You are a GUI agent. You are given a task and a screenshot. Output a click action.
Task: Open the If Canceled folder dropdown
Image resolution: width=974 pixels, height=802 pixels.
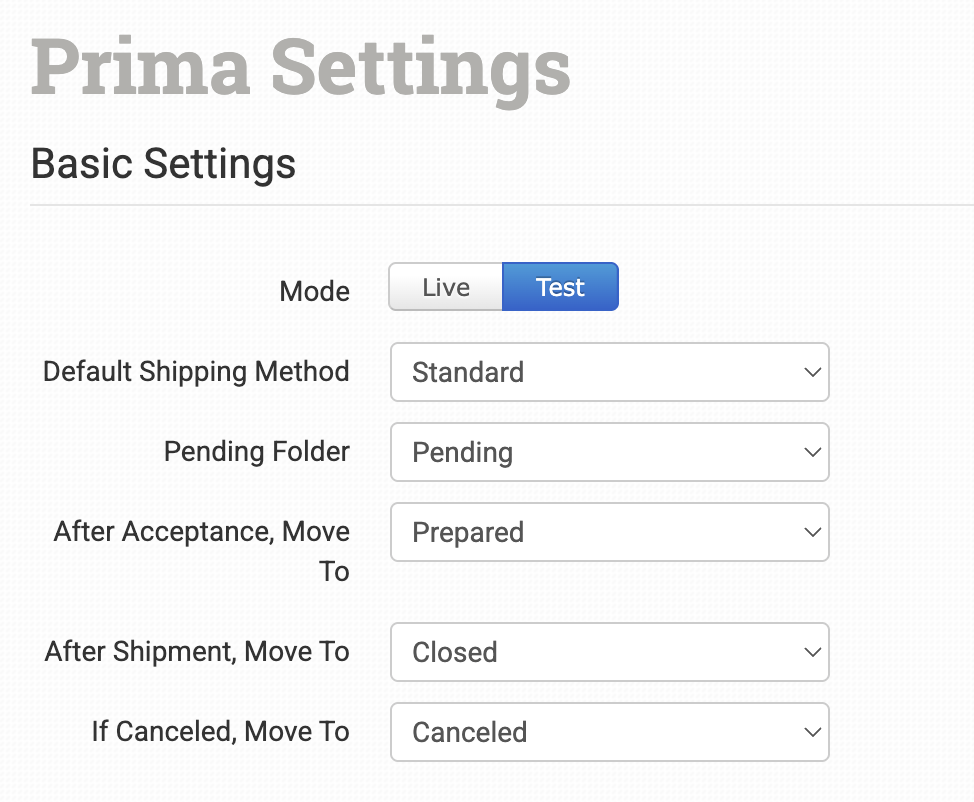pyautogui.click(x=609, y=732)
